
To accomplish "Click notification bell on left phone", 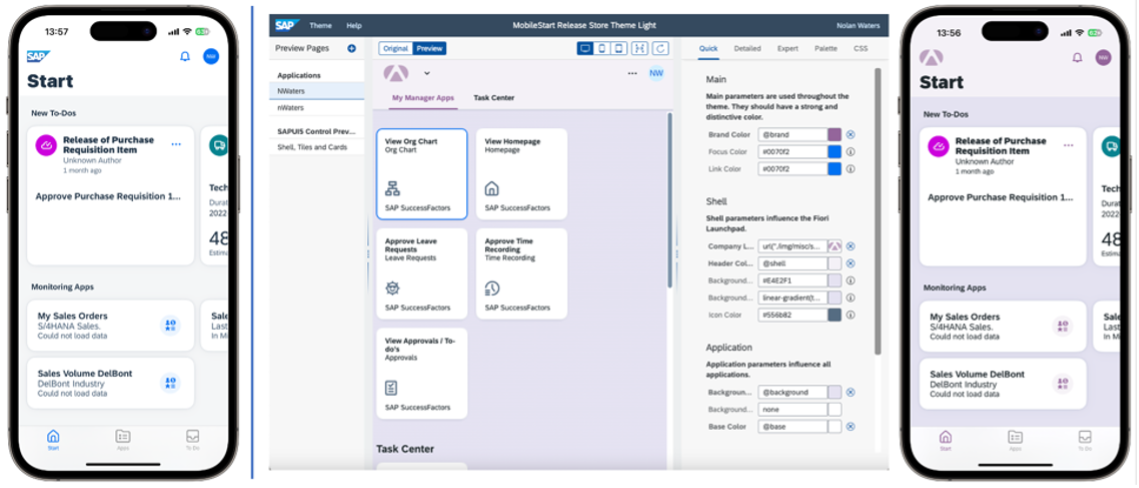I will pyautogui.click(x=185, y=57).
